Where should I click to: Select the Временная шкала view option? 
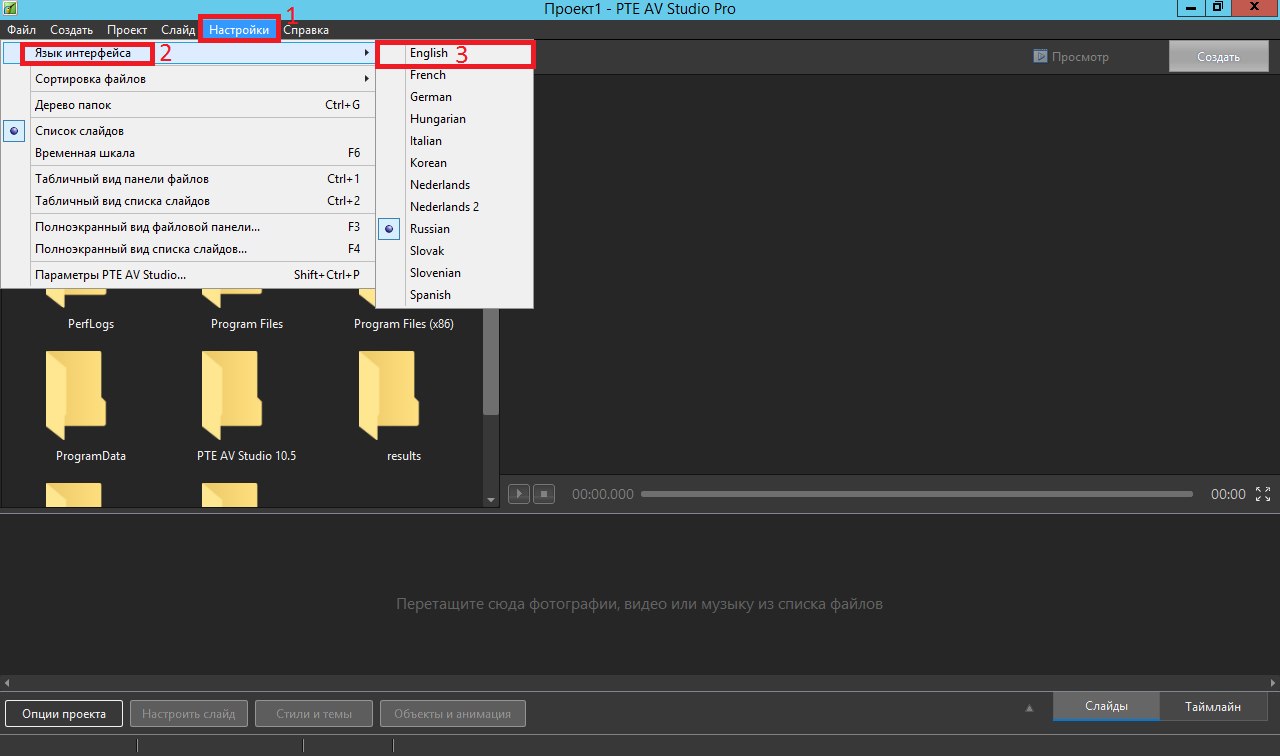pos(188,153)
